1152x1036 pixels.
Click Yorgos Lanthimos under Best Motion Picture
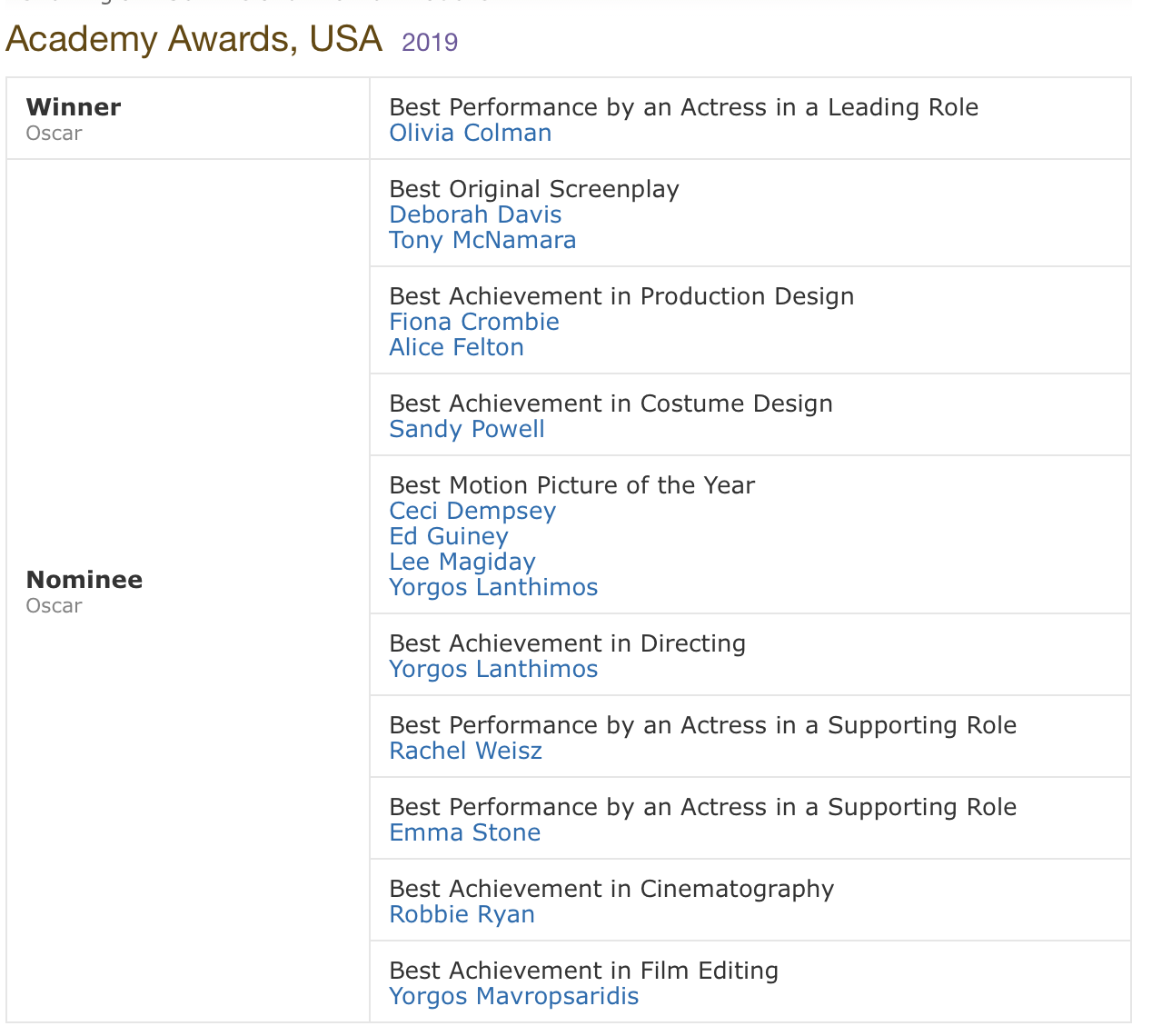[493, 587]
